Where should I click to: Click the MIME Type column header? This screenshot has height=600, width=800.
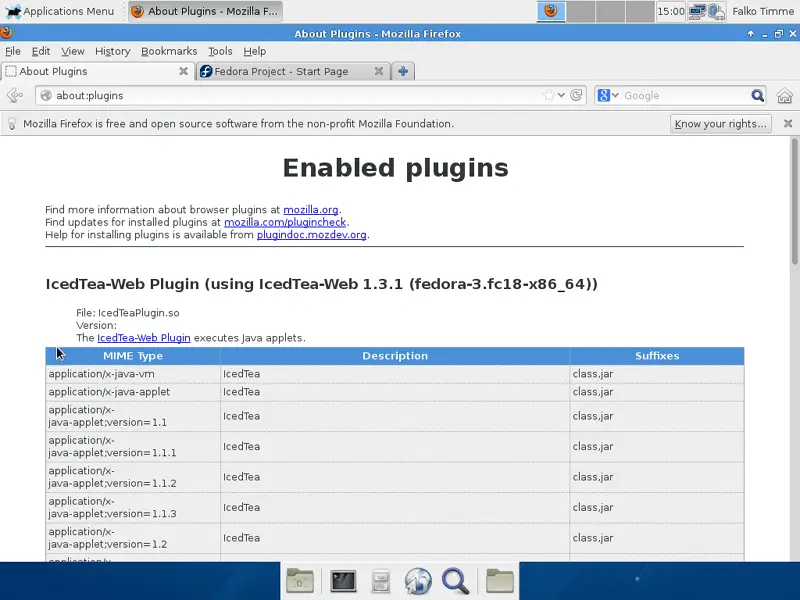(x=133, y=356)
